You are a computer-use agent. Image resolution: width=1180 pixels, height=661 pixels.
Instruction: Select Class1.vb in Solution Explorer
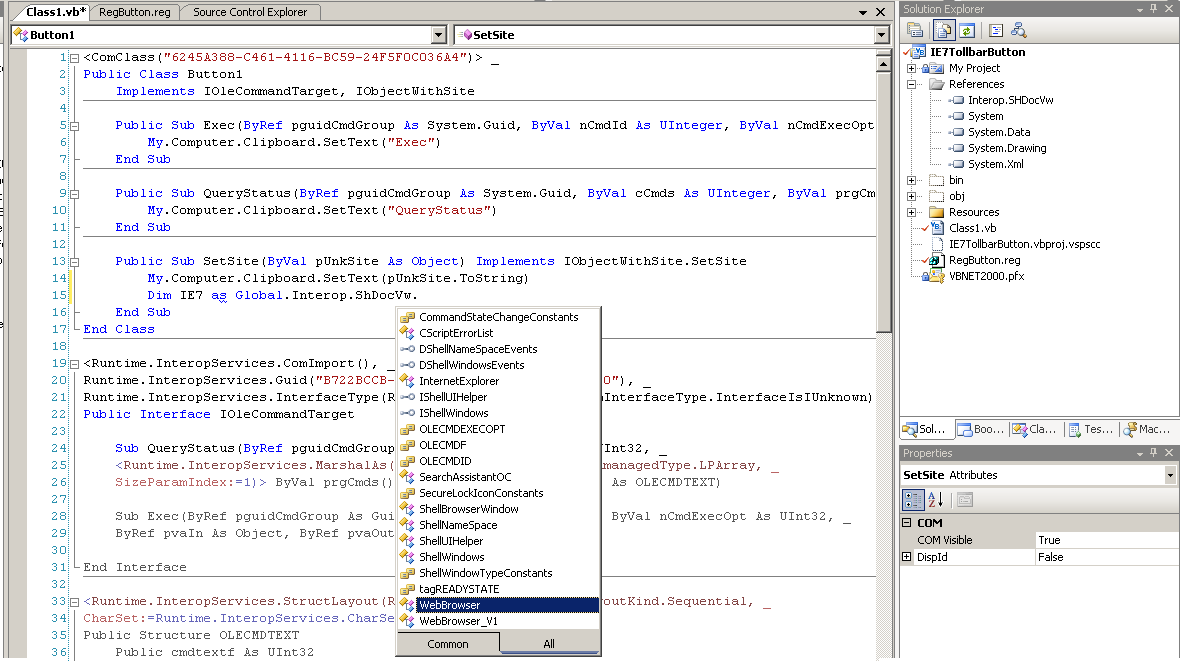[972, 228]
